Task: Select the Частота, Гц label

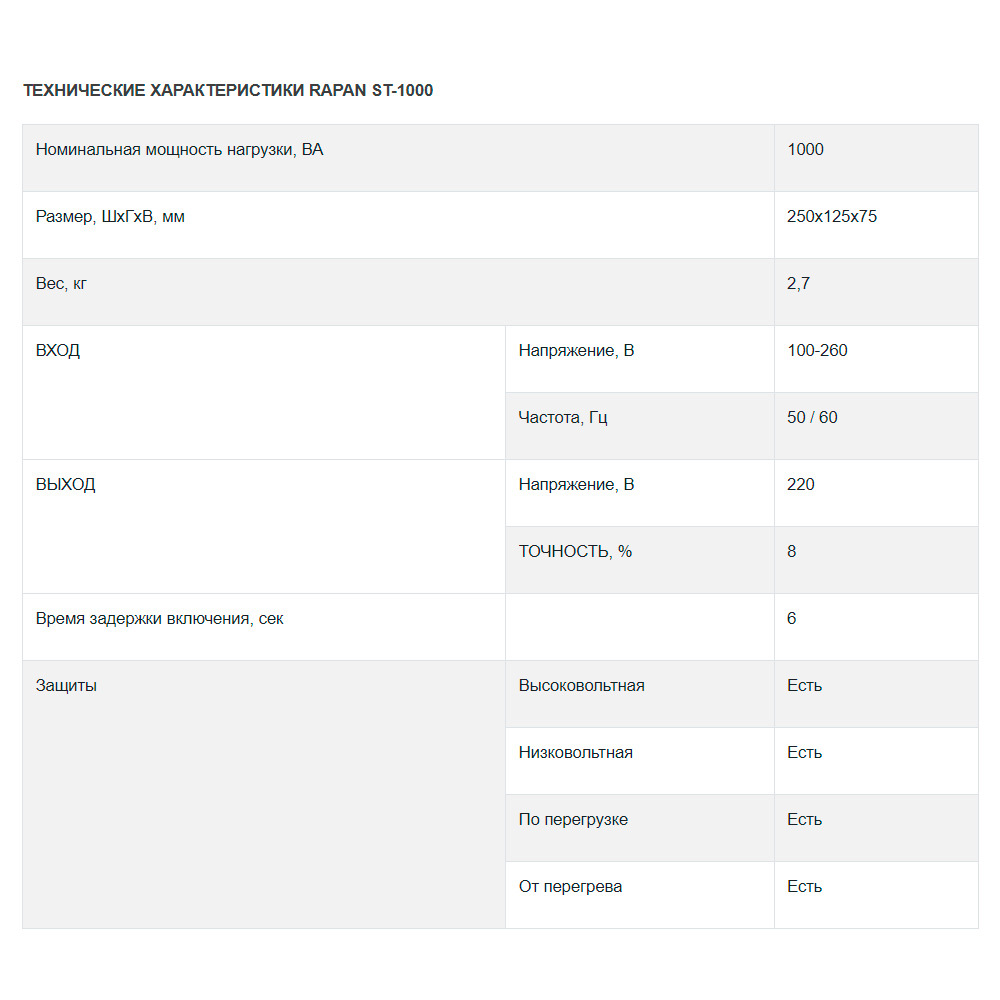Action: point(562,418)
